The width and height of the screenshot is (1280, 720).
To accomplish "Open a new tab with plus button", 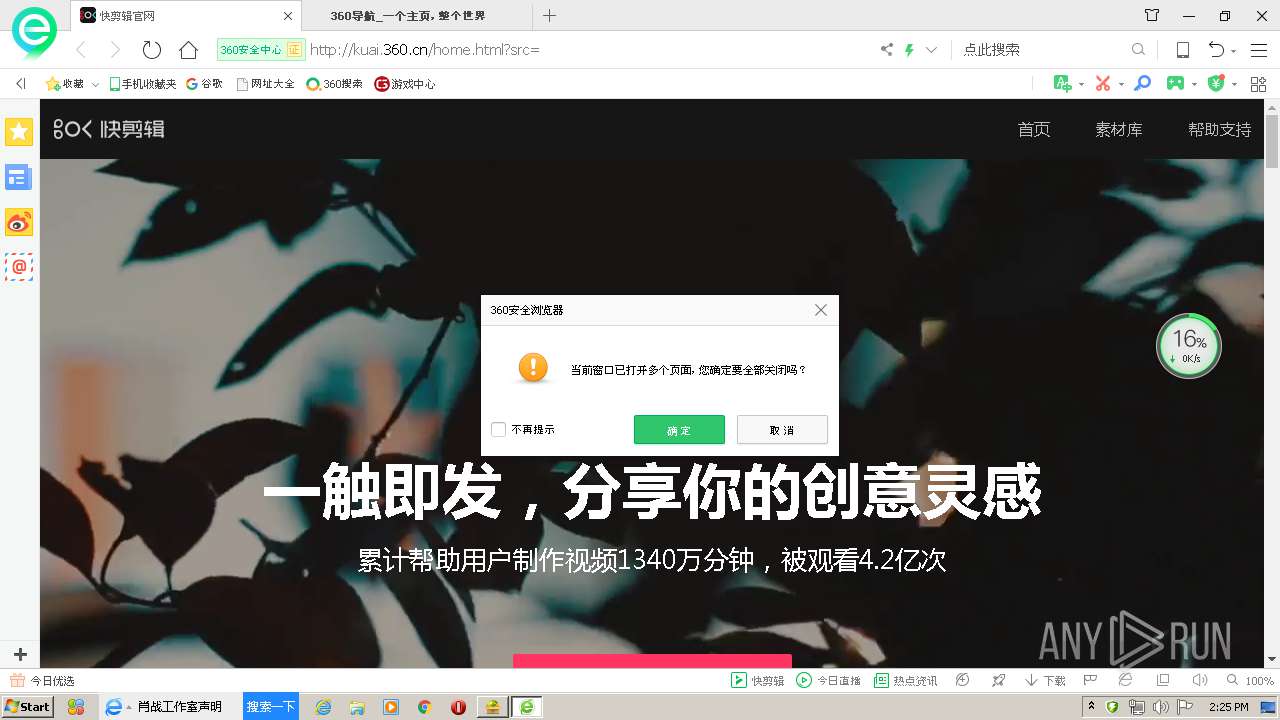I will coord(549,15).
